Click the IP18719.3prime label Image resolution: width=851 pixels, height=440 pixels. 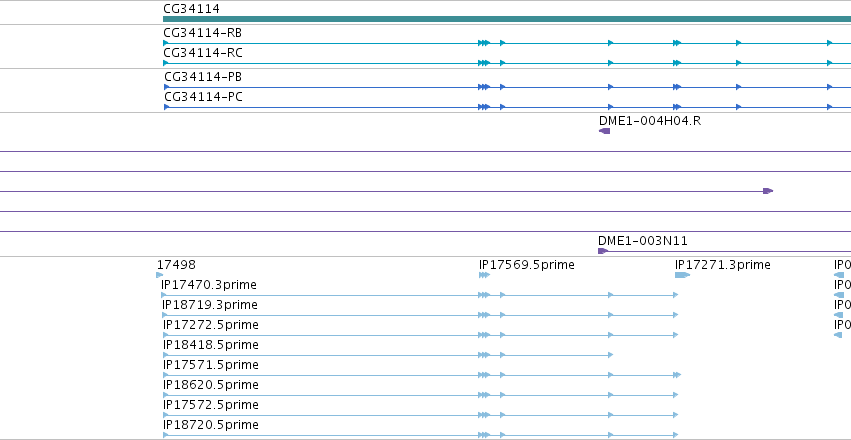tap(209, 305)
